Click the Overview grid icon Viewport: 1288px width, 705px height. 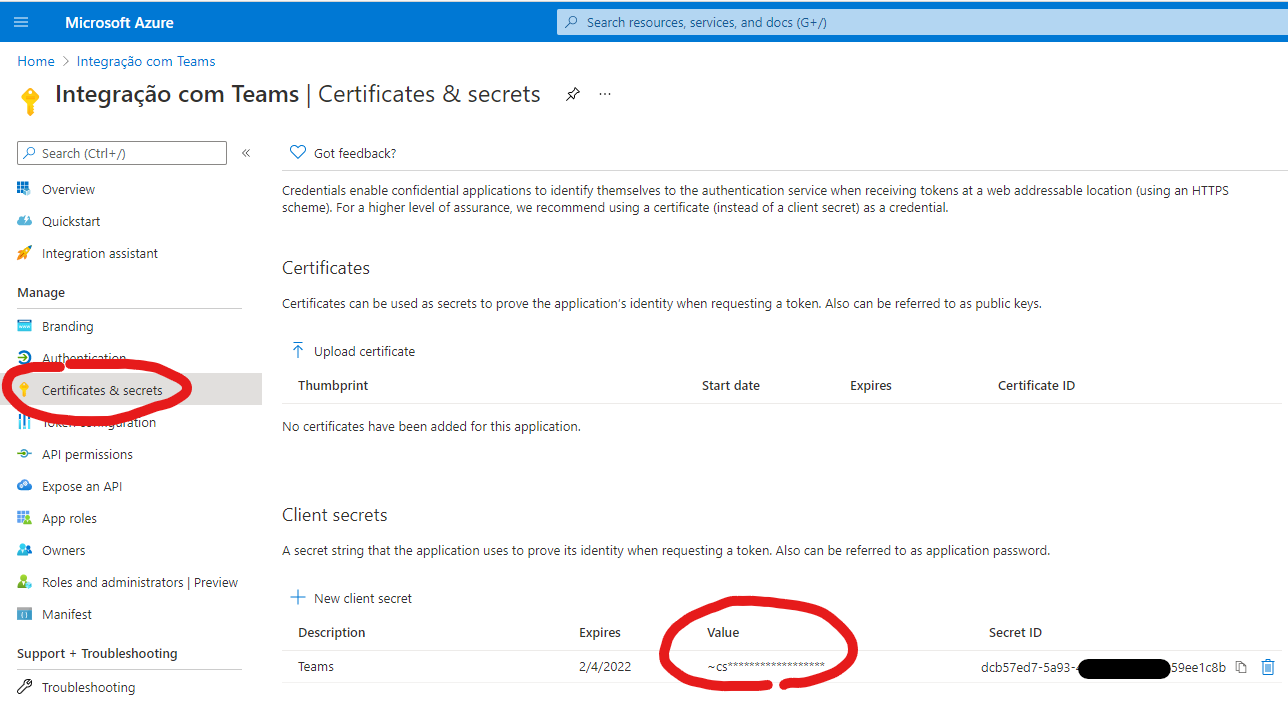click(x=24, y=189)
